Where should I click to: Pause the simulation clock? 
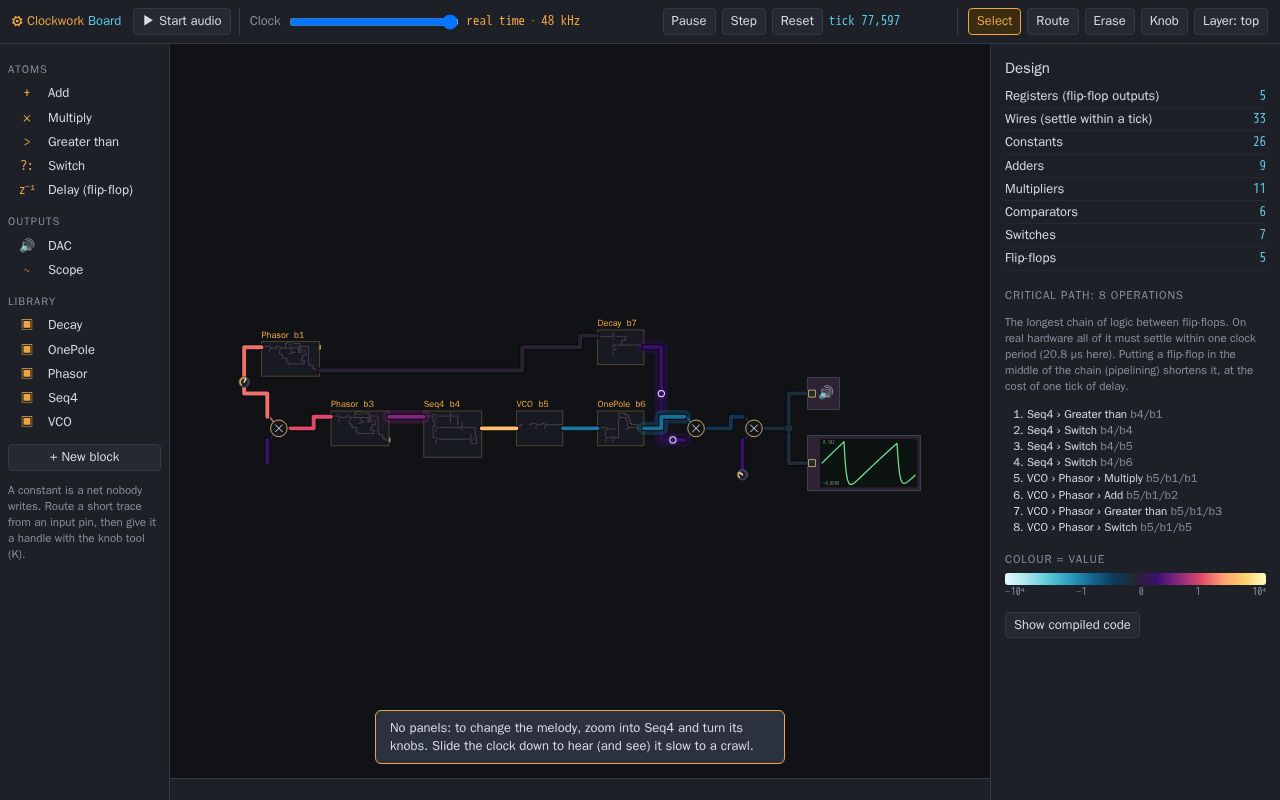click(x=689, y=21)
